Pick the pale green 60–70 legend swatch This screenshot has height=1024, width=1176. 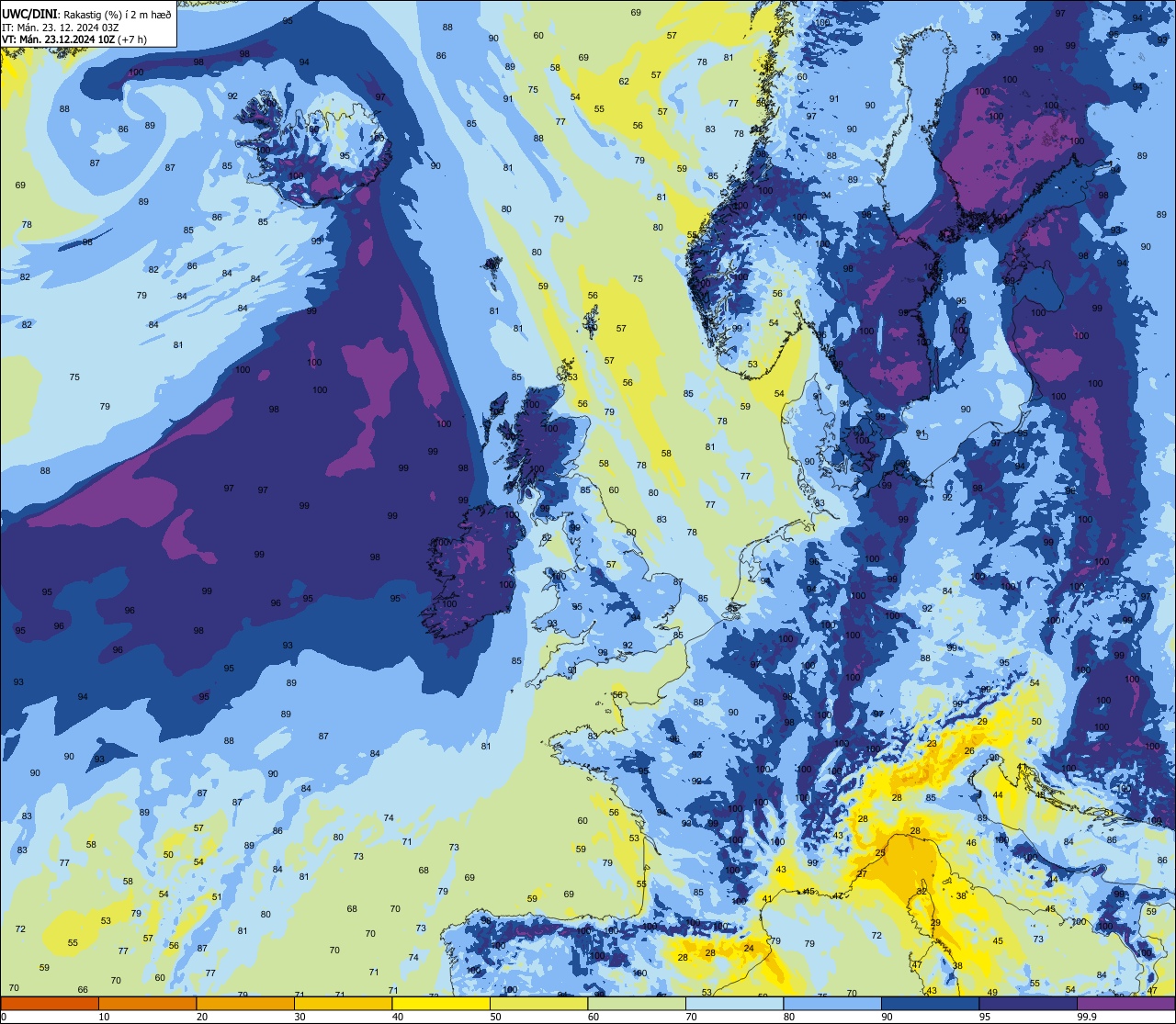tap(637, 1004)
